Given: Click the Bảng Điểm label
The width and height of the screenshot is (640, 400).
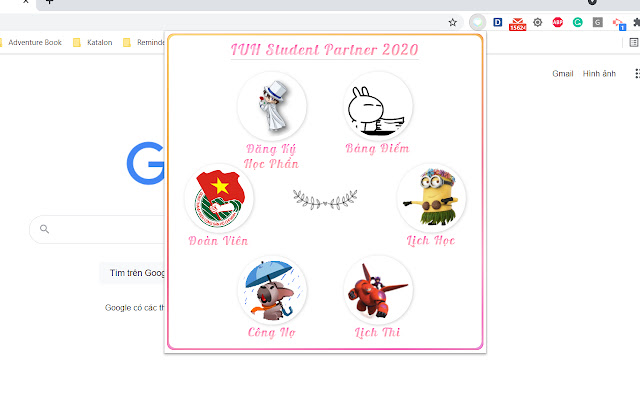Looking at the screenshot, I should (x=378, y=148).
